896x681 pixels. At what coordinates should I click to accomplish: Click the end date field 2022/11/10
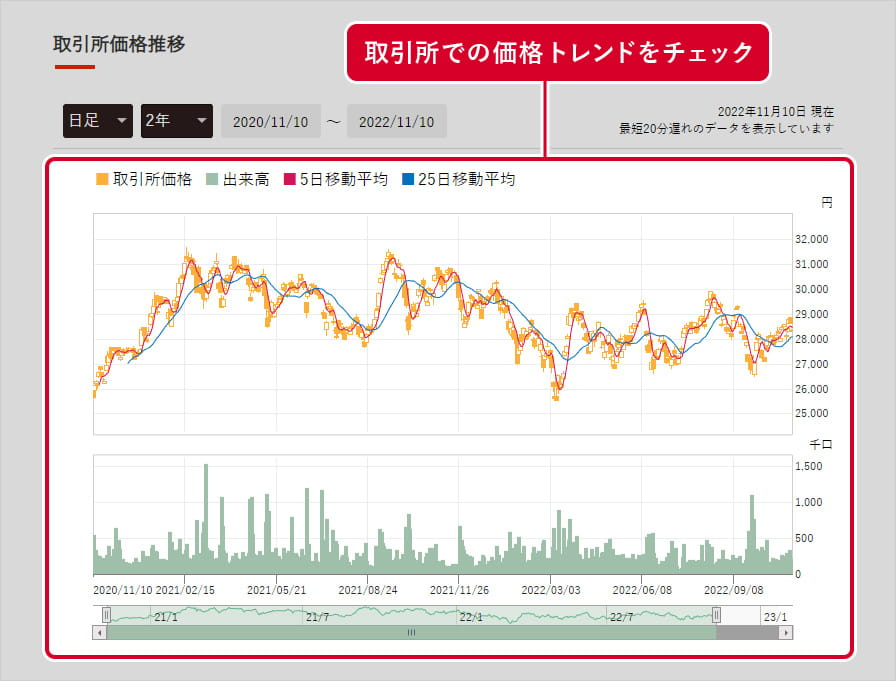[x=397, y=121]
